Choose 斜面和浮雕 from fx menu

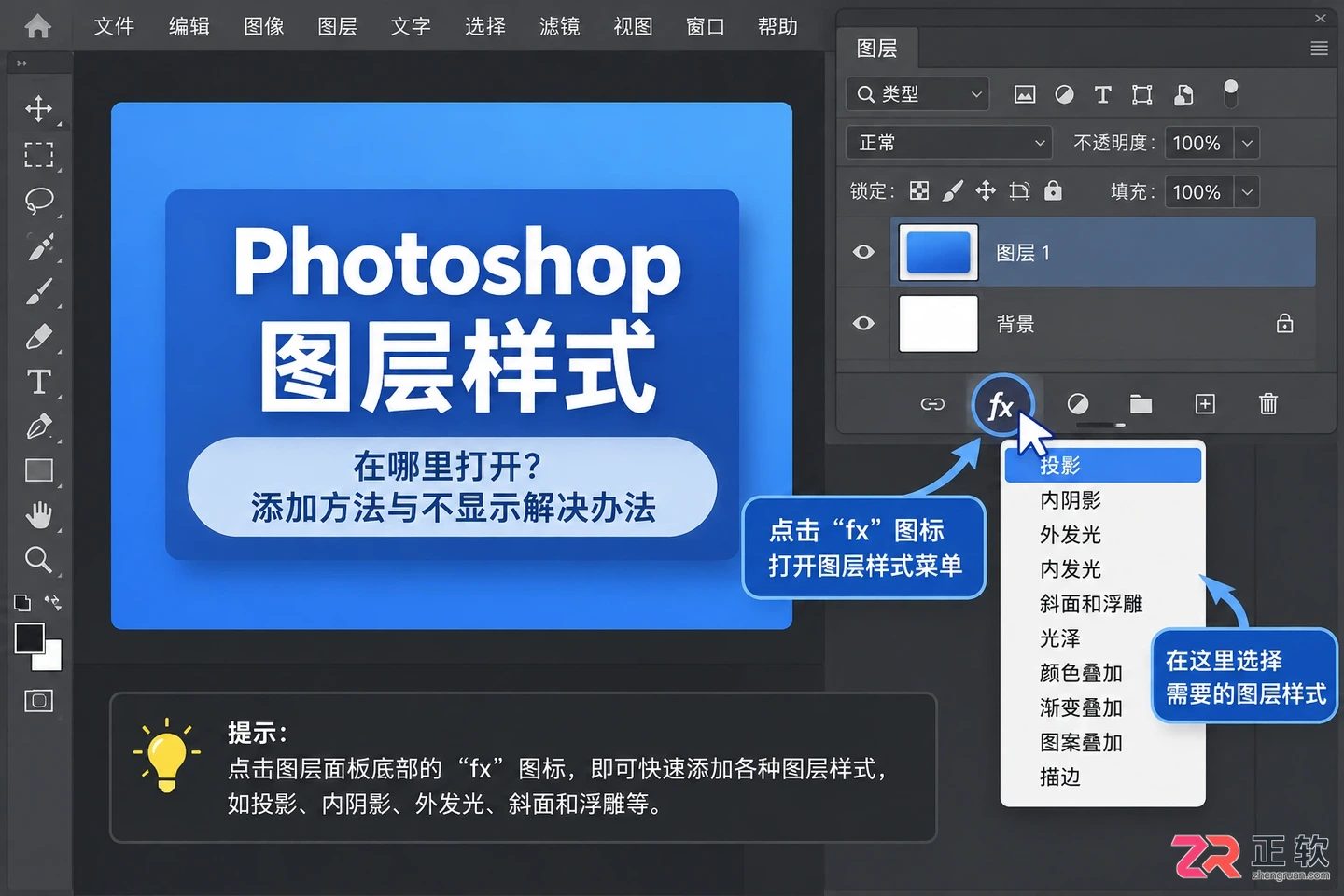1103,604
